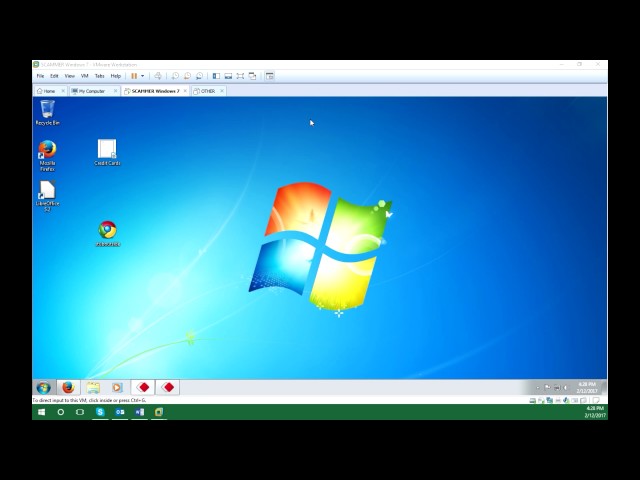The width and height of the screenshot is (640, 480).
Task: Show hidden tray icons in Windows 7
Action: 538,387
